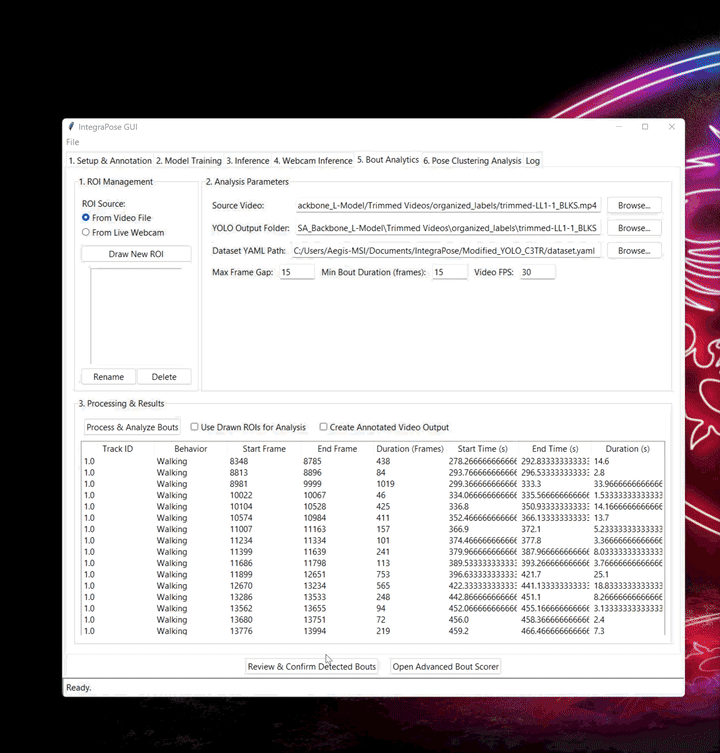Click the Max Frame Gap field
Screen dimensions: 720x753
click(x=296, y=272)
